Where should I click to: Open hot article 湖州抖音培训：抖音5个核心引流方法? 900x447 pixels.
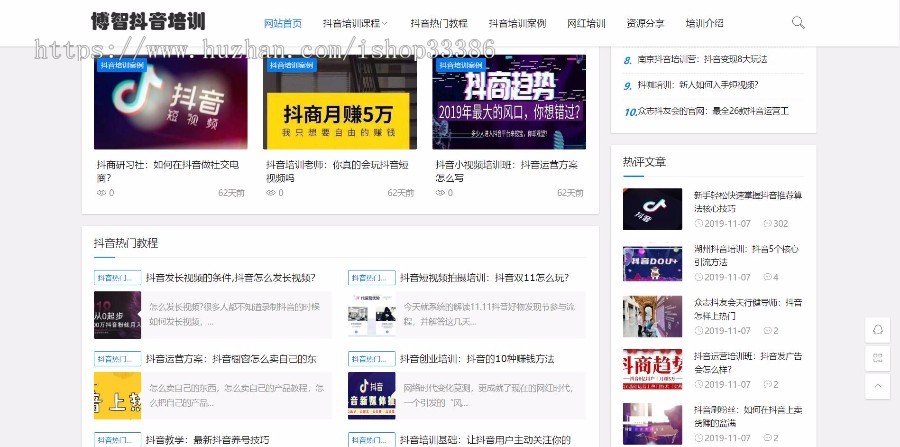pos(746,255)
